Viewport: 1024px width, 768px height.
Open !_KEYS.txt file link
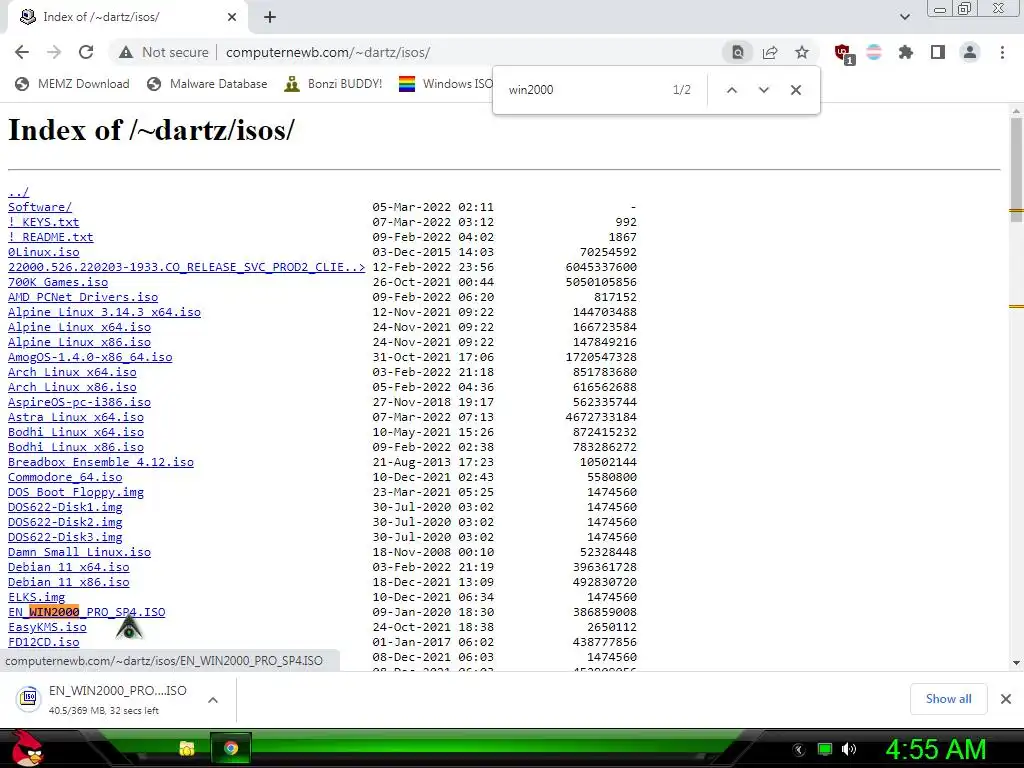pos(43,222)
